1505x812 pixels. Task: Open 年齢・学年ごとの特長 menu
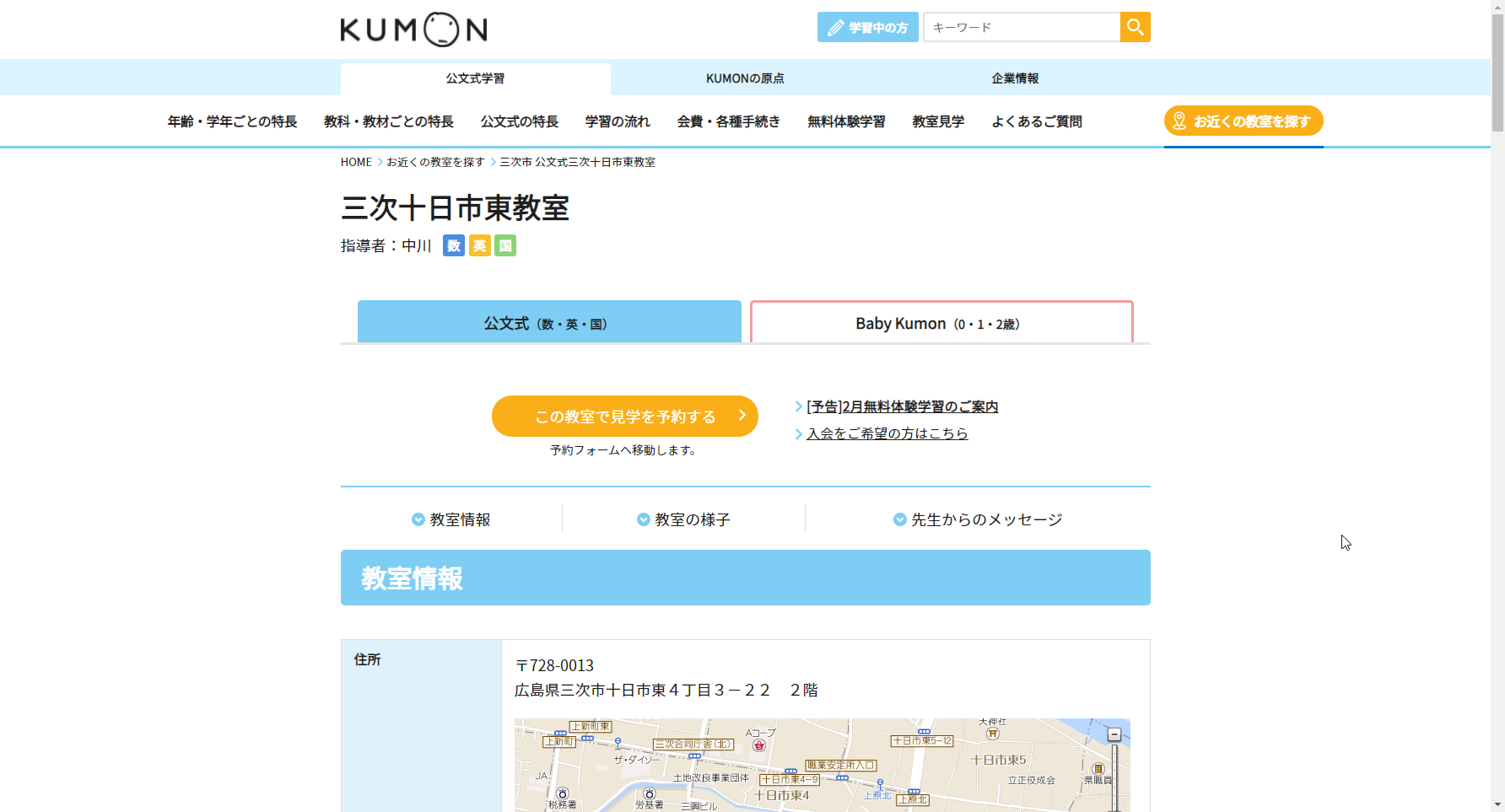pos(232,121)
